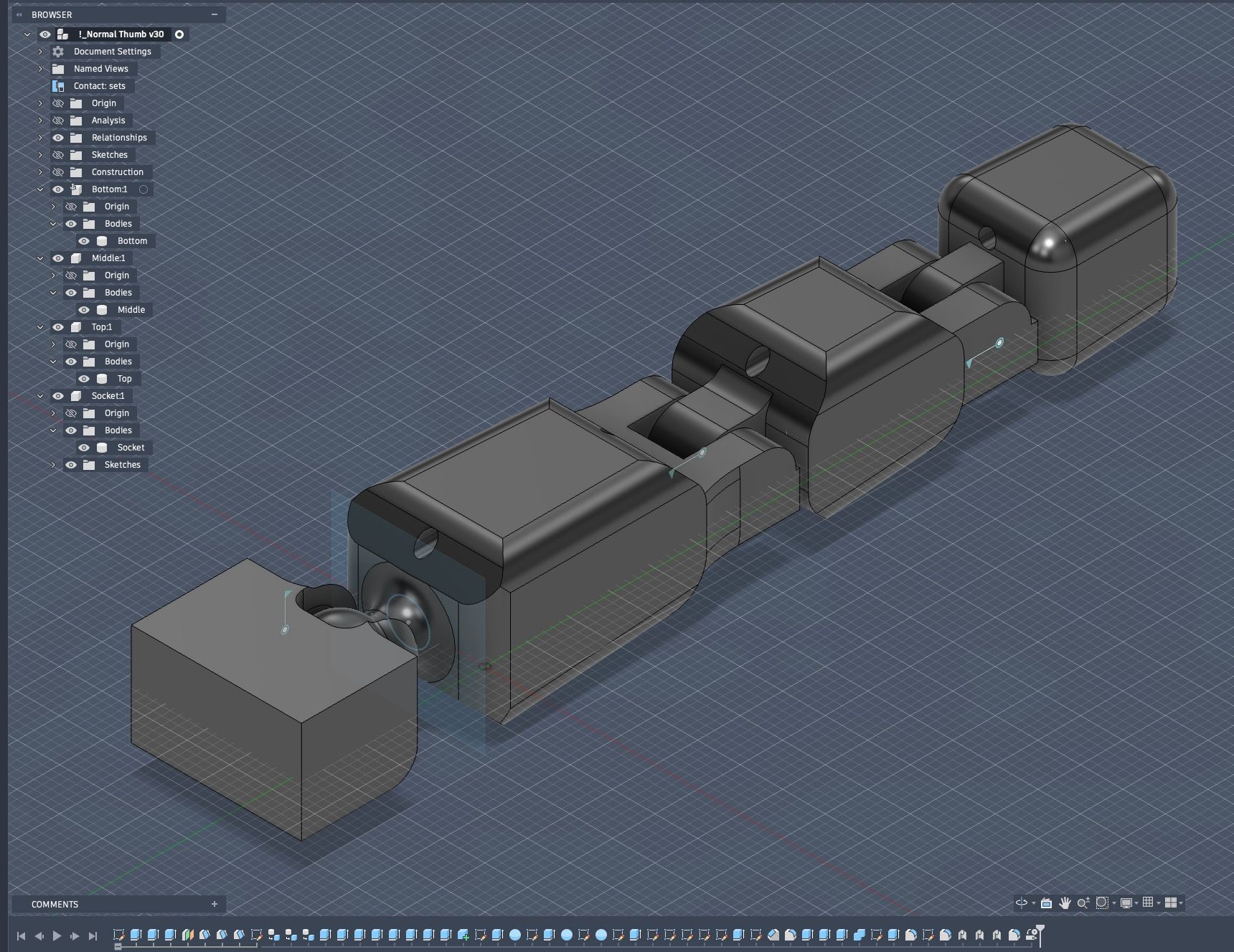The height and width of the screenshot is (952, 1234).
Task: Collapse the Top:1 component
Action: 40,327
